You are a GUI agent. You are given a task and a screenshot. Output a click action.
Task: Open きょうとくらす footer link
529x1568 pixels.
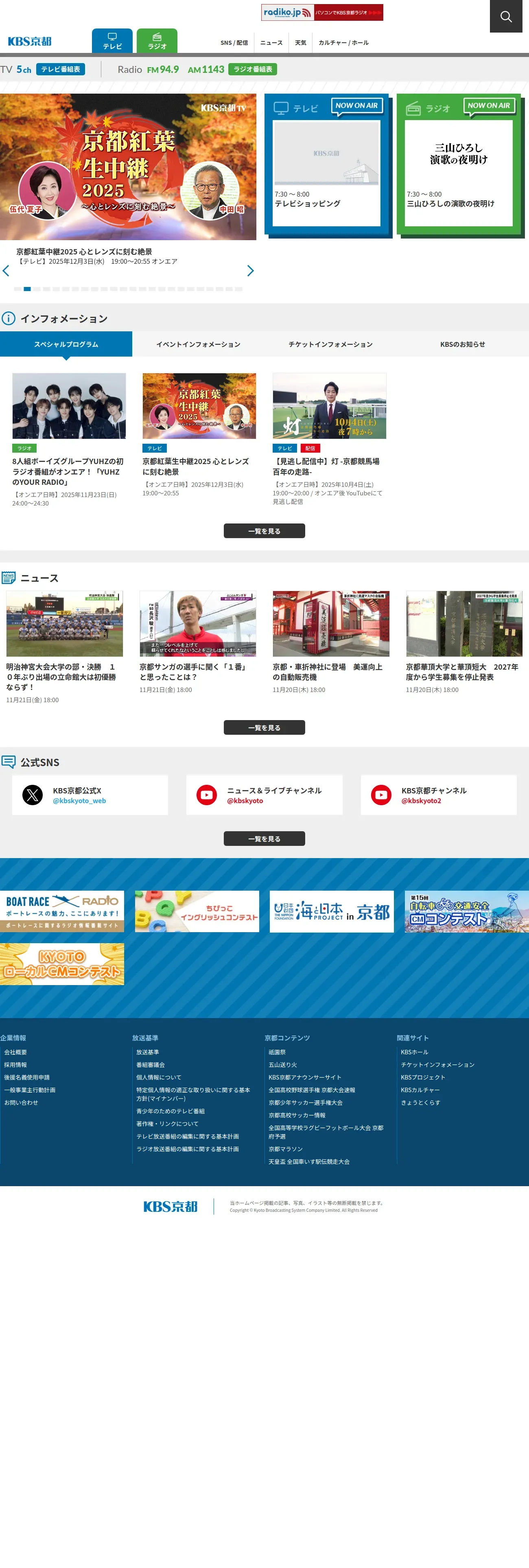tap(420, 1102)
